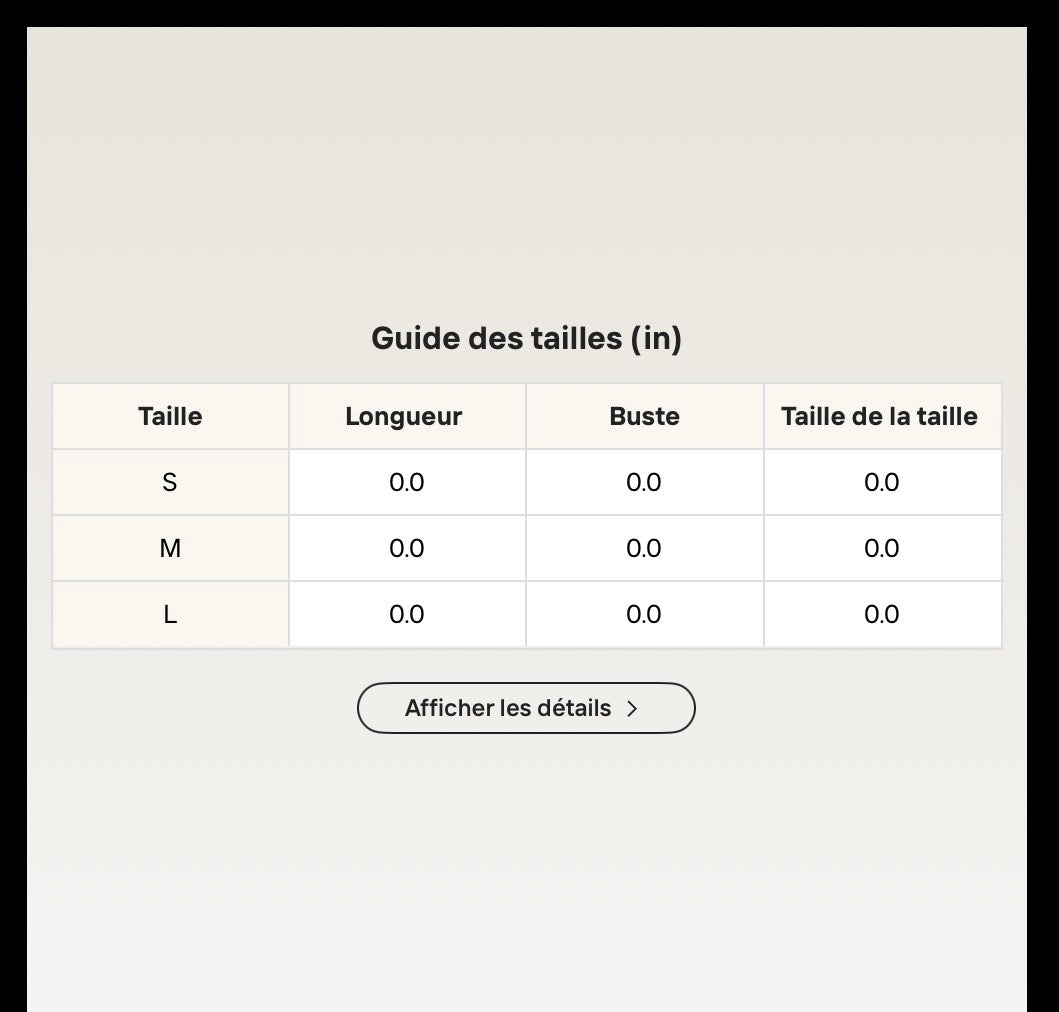Image resolution: width=1059 pixels, height=1012 pixels.
Task: Click Buste value for size M
Action: click(x=645, y=548)
